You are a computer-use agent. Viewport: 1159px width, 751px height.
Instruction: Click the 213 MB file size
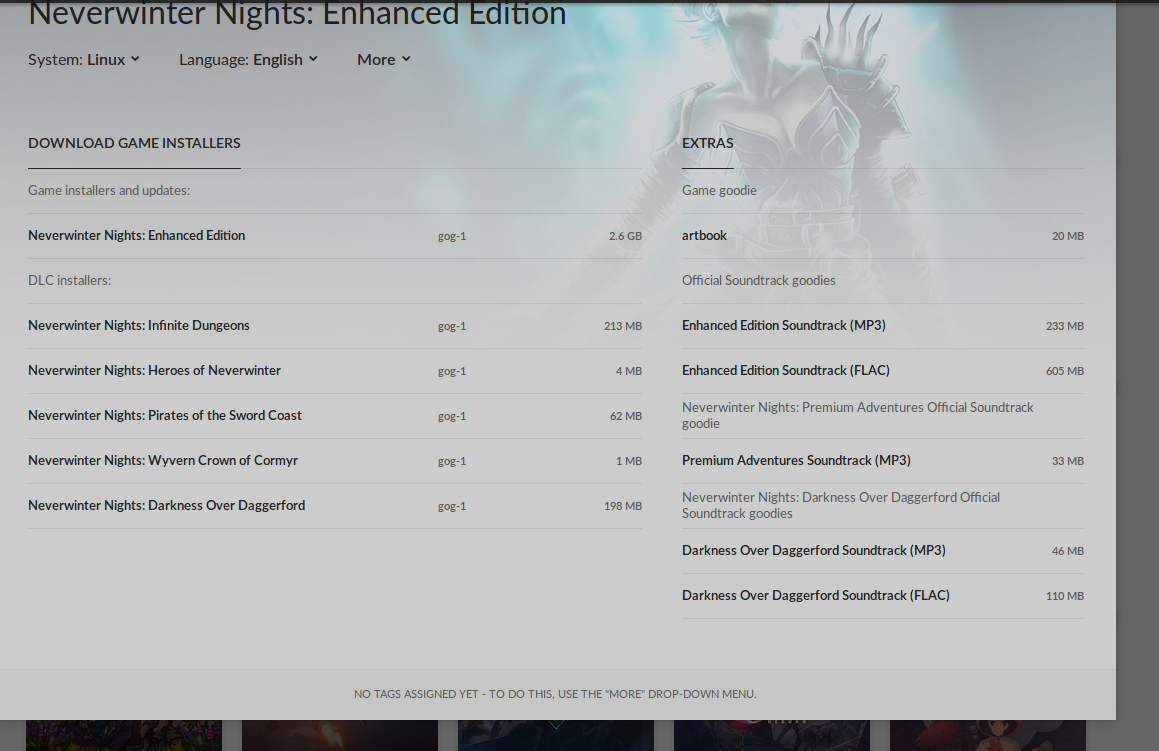click(622, 326)
